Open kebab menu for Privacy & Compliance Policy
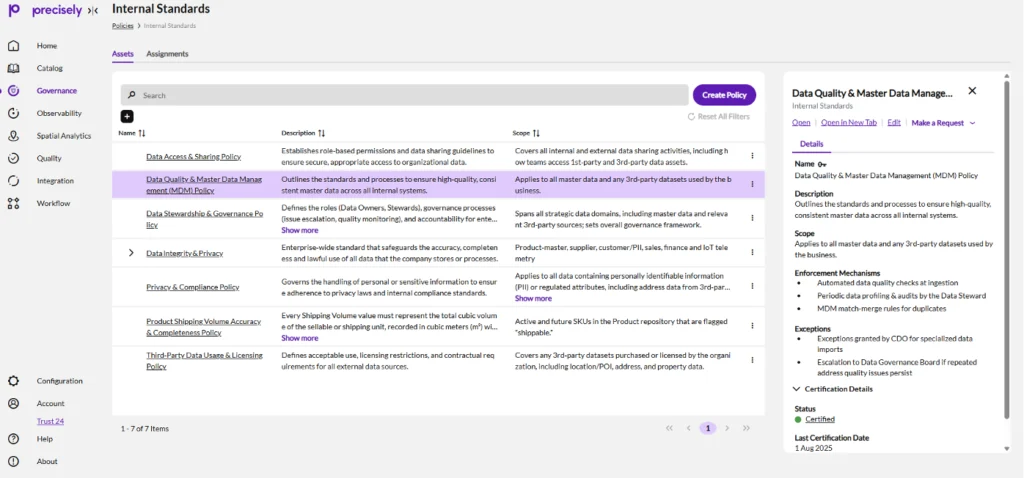 752,287
